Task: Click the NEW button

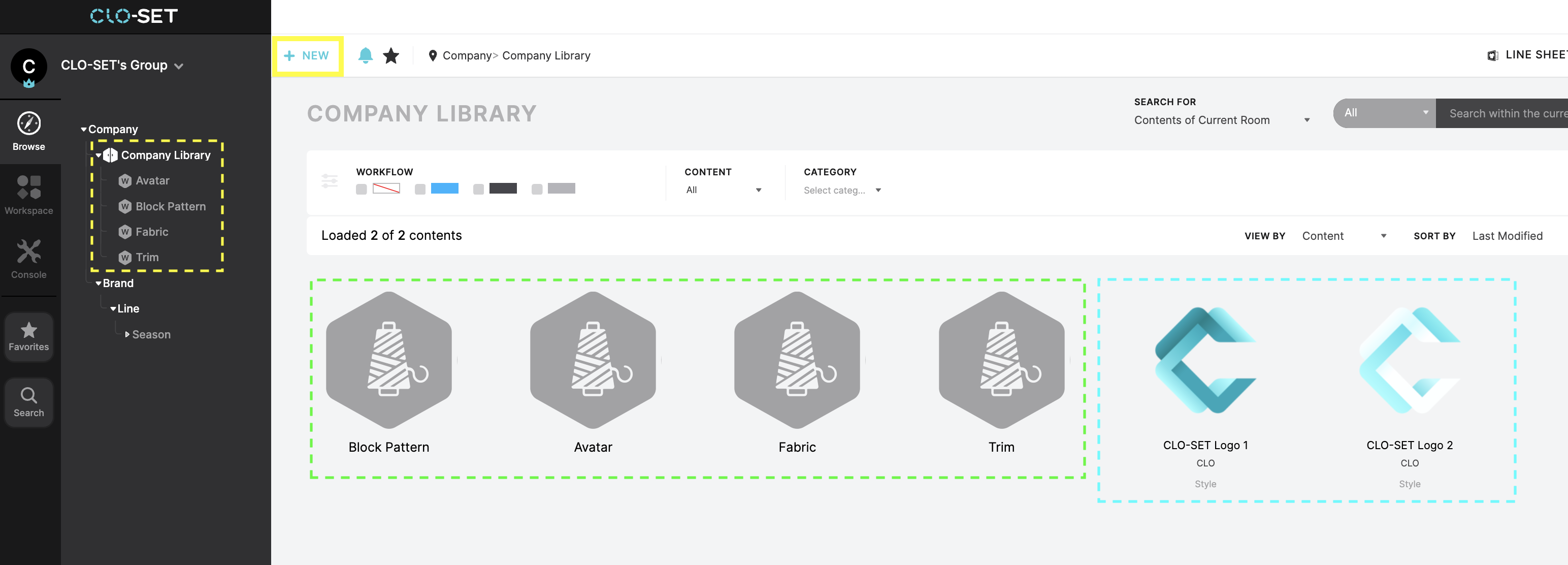Action: [x=307, y=55]
